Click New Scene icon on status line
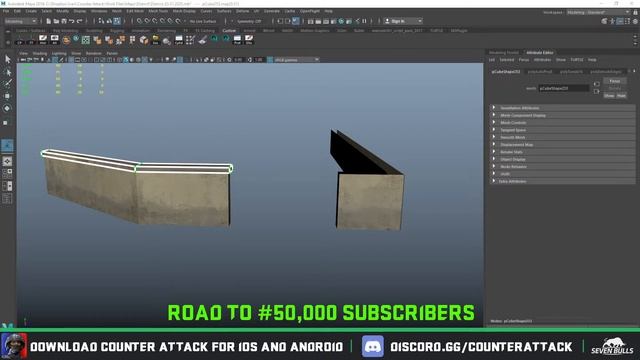 click(x=48, y=21)
